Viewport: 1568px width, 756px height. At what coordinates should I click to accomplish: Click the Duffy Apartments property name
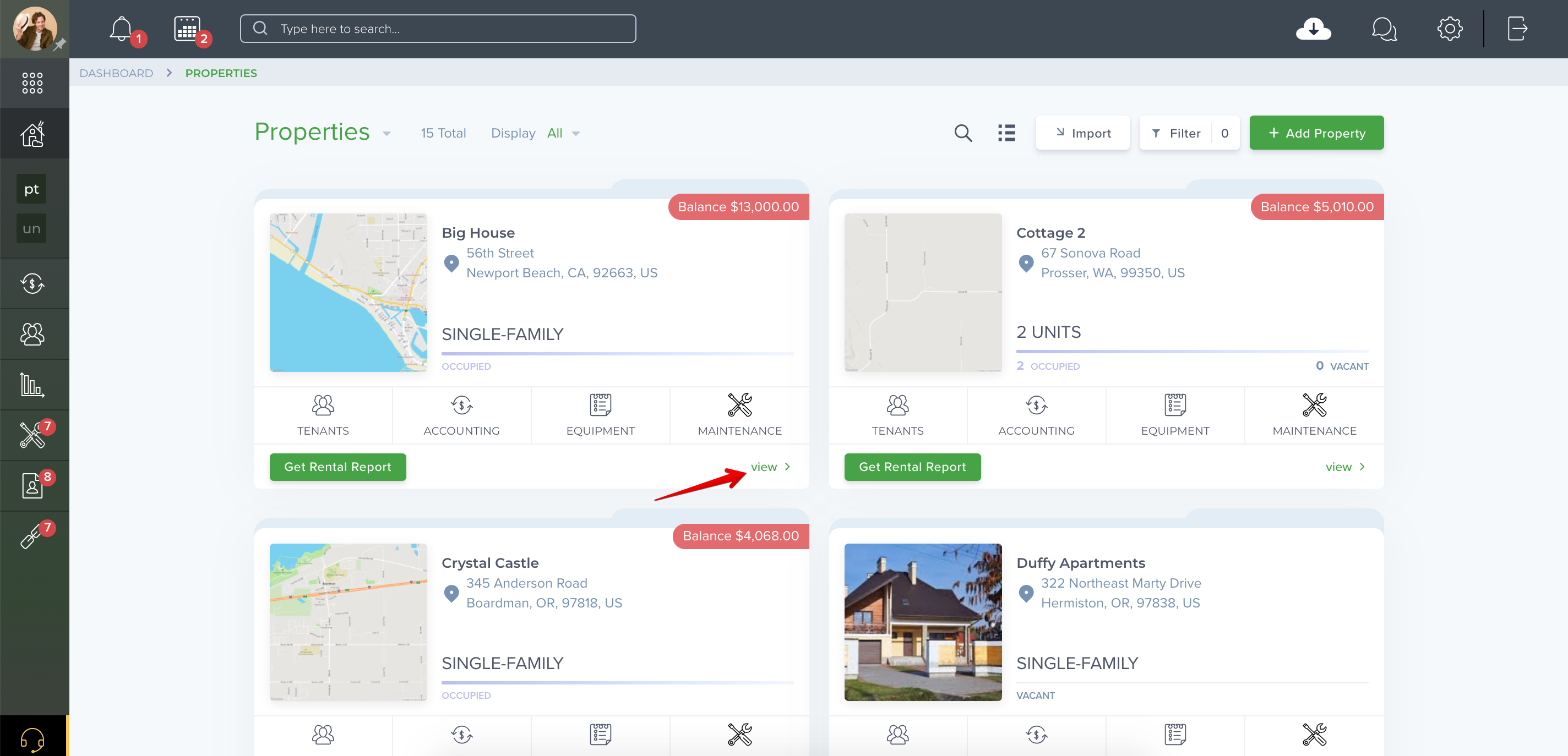point(1080,563)
